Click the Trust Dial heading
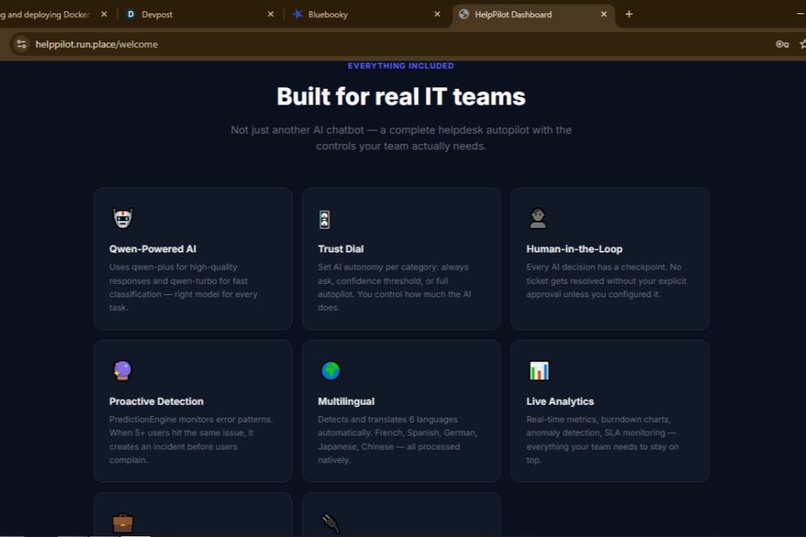The height and width of the screenshot is (537, 806). (x=341, y=249)
